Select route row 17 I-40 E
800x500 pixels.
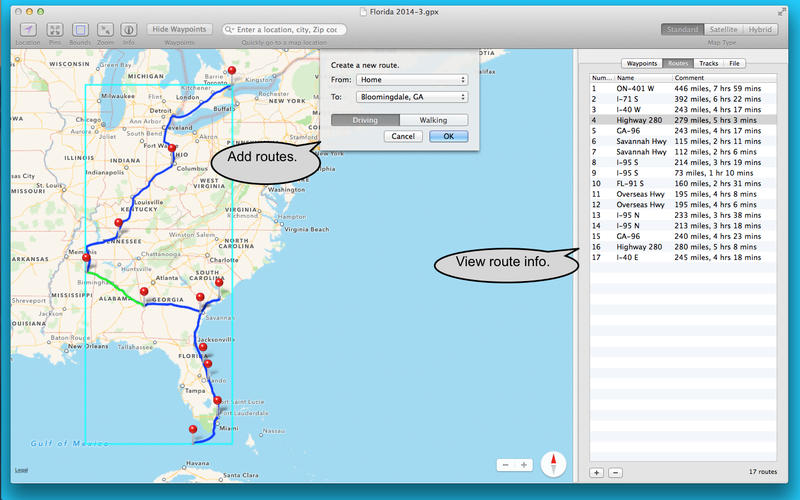(x=683, y=258)
